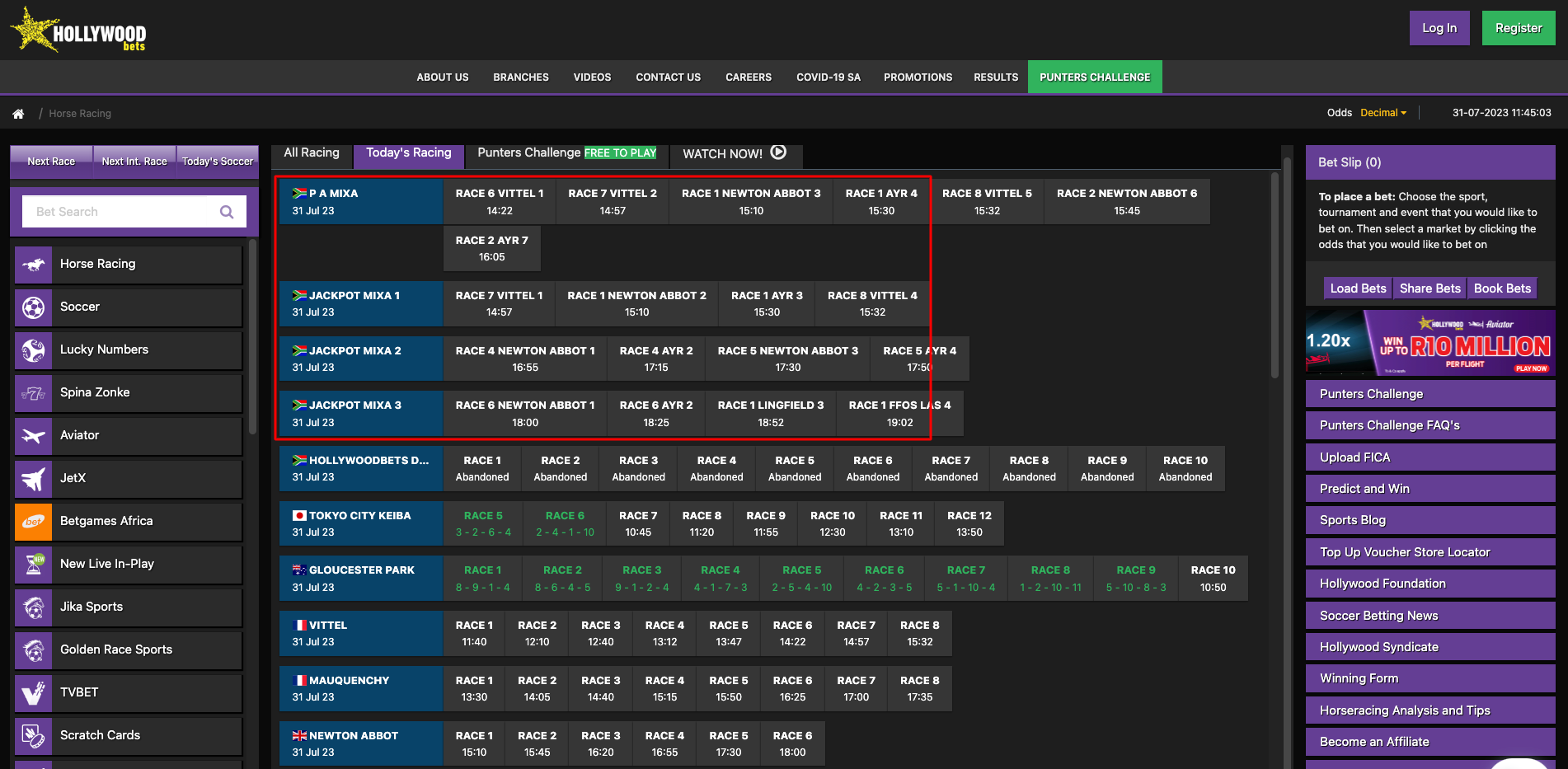Viewport: 1568px width, 769px height.
Task: Open Lucky Numbers via its globe icon
Action: (x=33, y=349)
